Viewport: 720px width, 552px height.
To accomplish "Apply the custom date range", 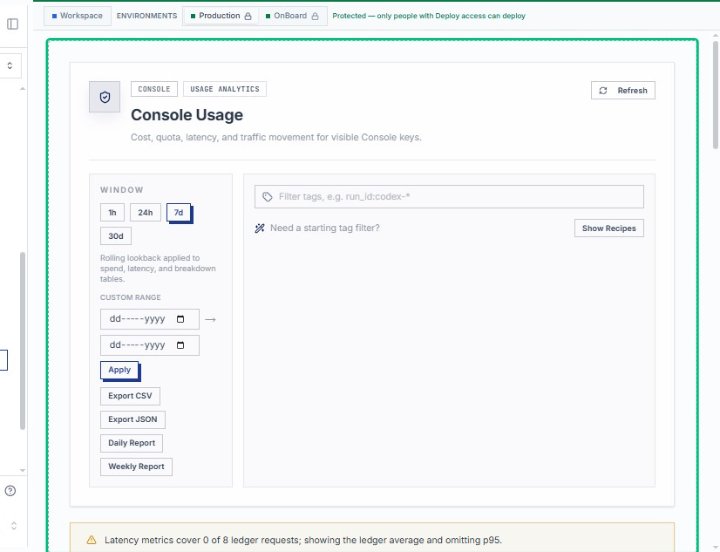I will (119, 370).
